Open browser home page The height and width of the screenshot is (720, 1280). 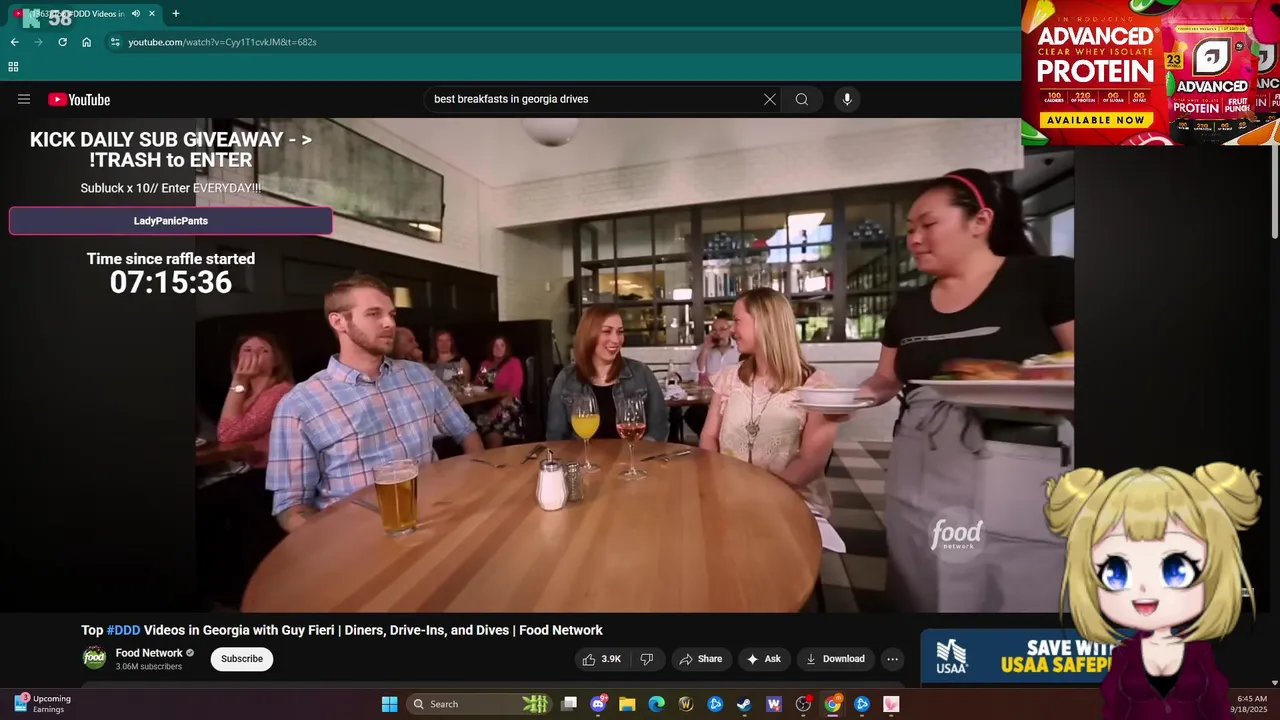pyautogui.click(x=86, y=42)
